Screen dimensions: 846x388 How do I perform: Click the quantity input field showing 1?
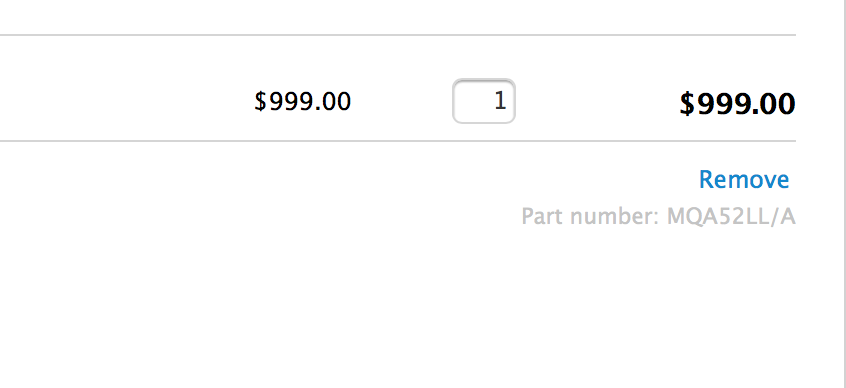[484, 101]
